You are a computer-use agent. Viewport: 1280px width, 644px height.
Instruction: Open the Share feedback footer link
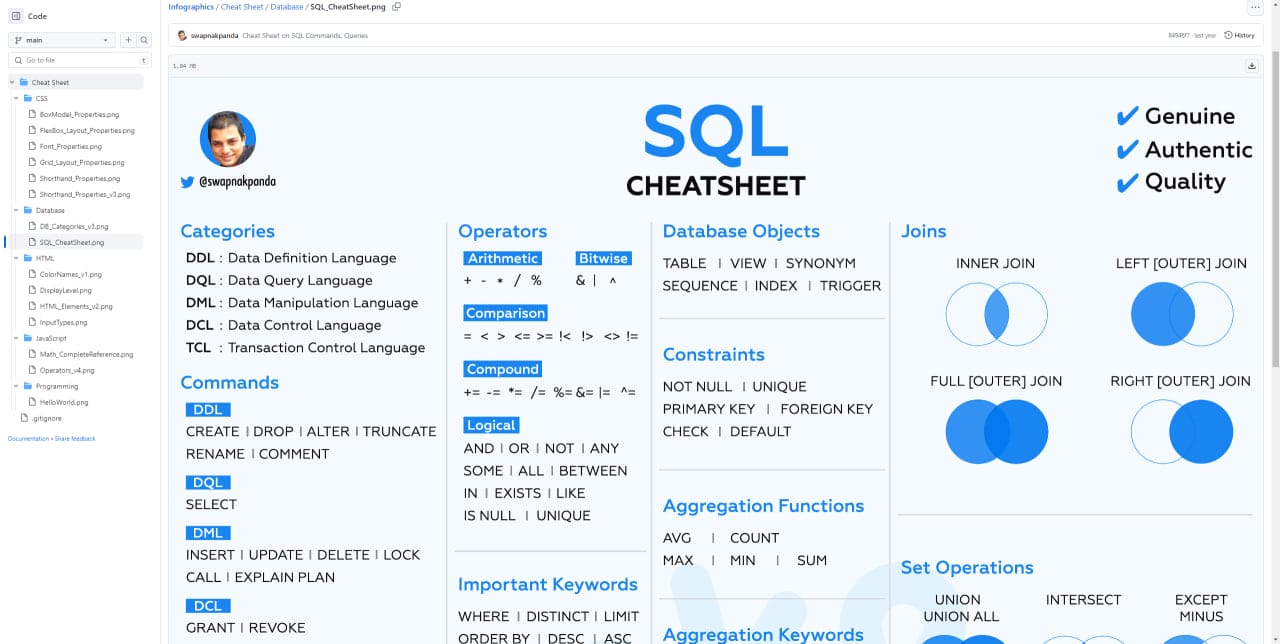[x=75, y=438]
